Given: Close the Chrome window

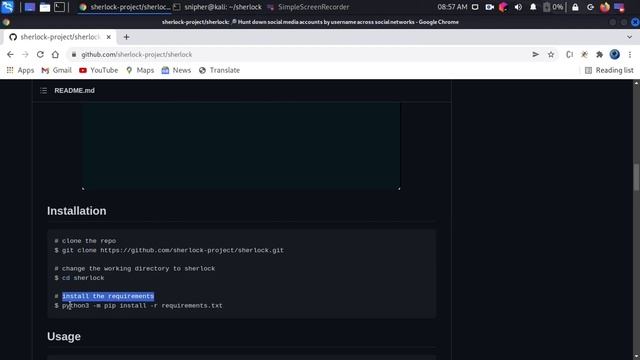Looking at the screenshot, I should point(635,22).
